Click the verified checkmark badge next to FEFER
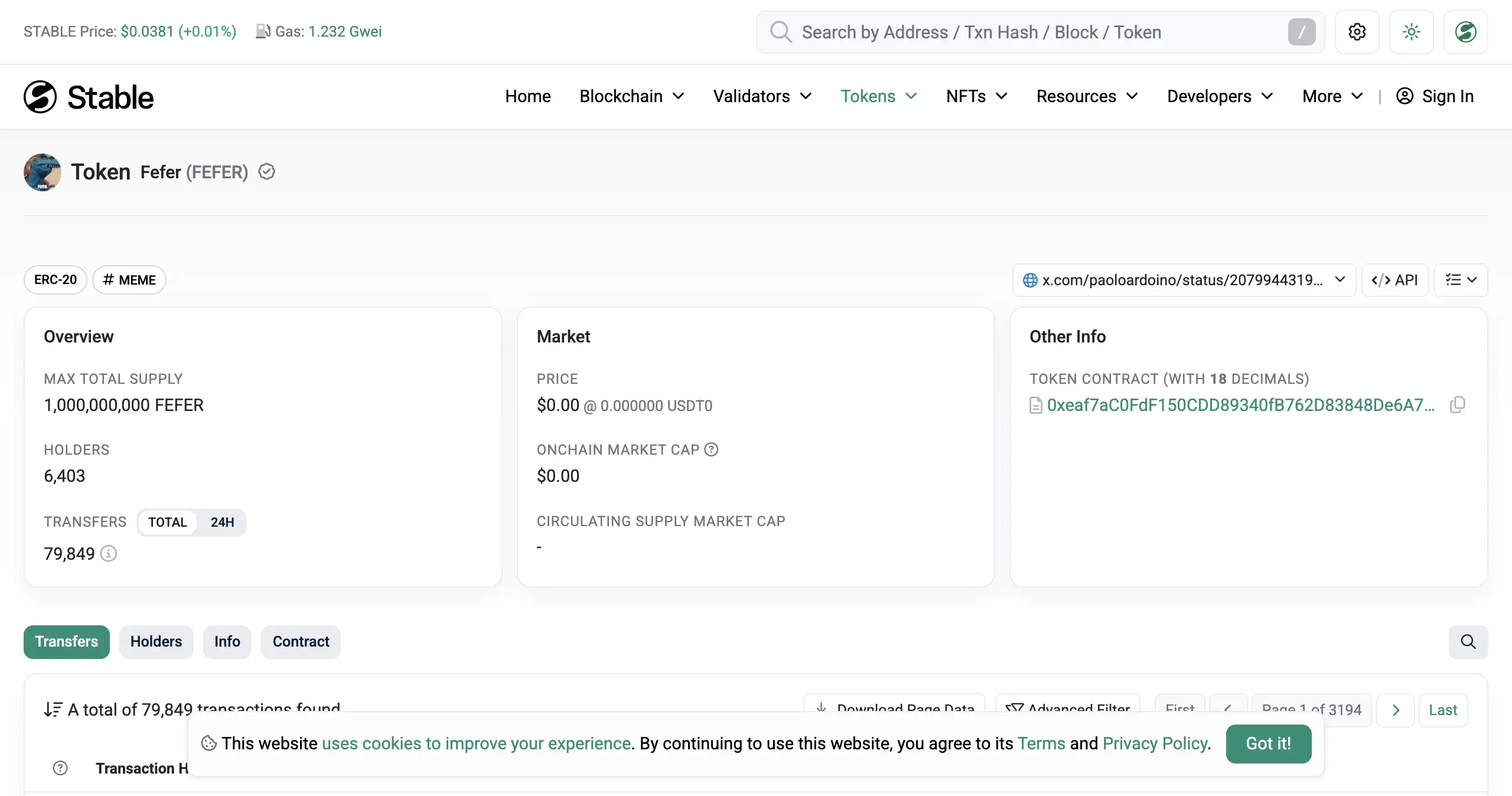Image resolution: width=1512 pixels, height=796 pixels. (267, 172)
